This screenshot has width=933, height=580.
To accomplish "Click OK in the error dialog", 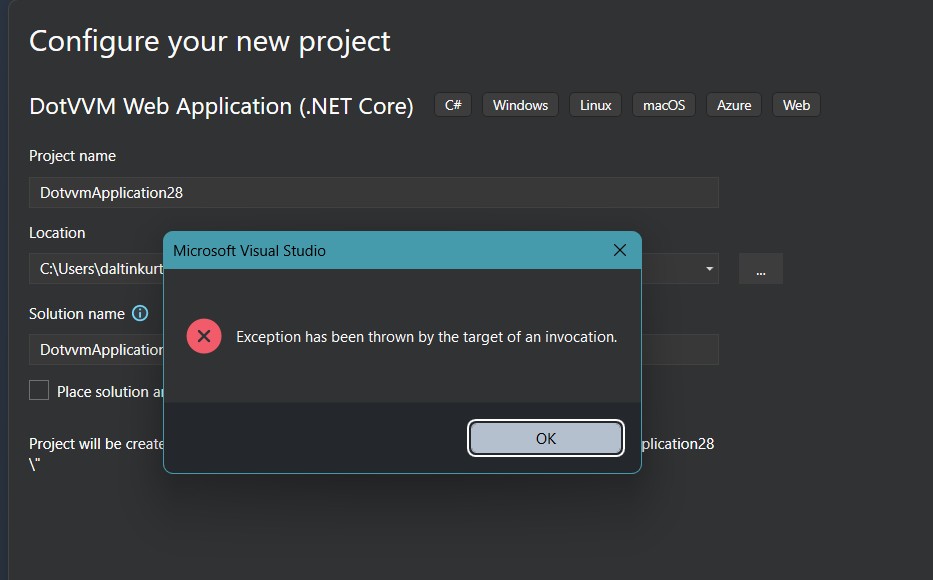I will point(546,438).
